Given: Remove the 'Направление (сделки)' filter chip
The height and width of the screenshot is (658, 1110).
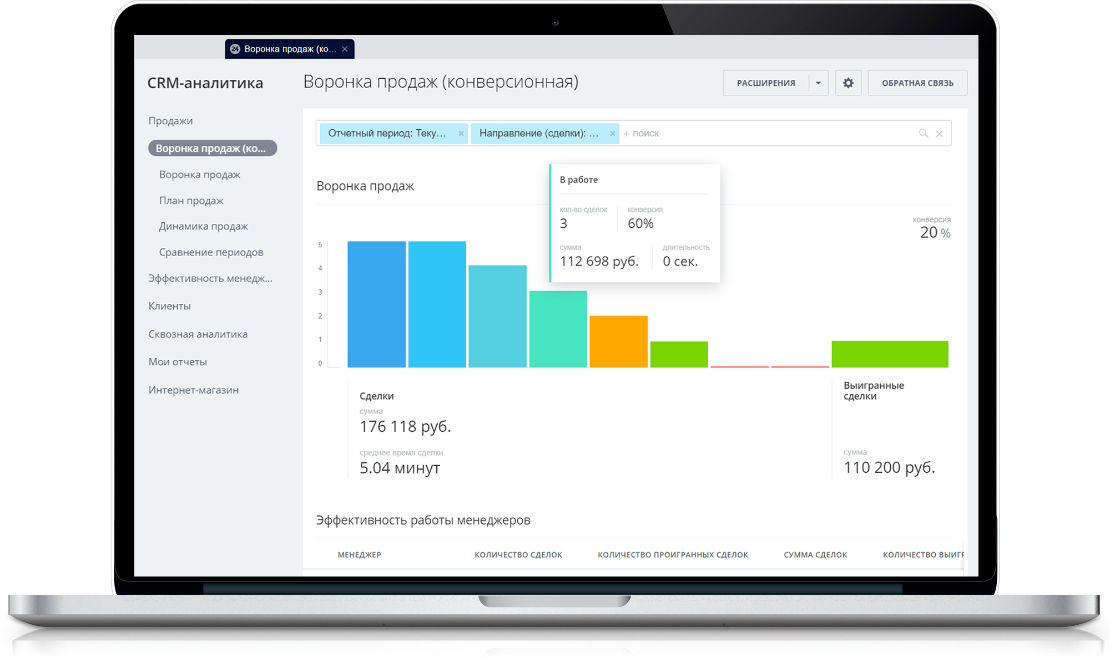Looking at the screenshot, I should (x=612, y=133).
